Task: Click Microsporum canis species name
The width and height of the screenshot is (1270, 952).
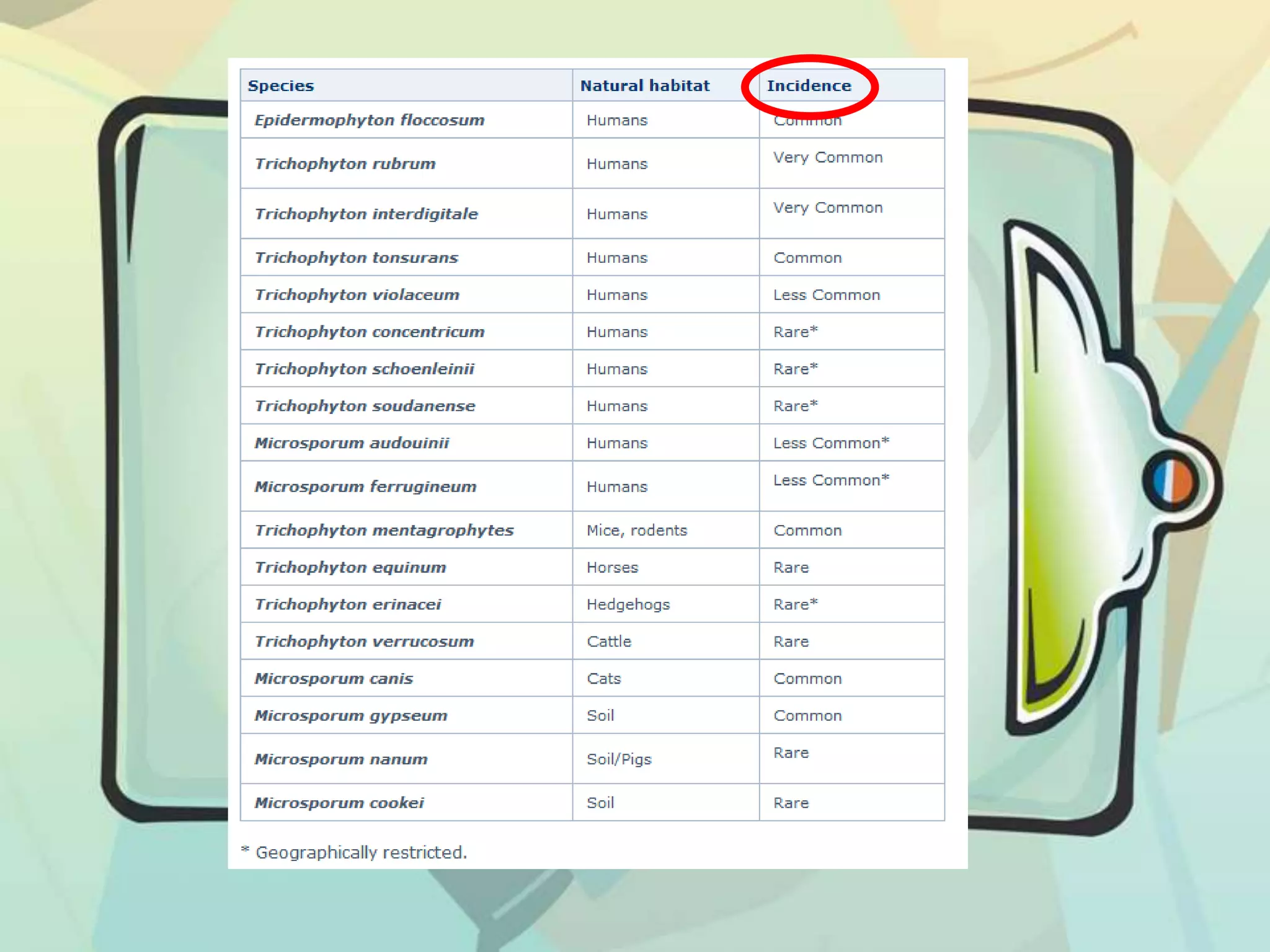Action: pos(334,679)
